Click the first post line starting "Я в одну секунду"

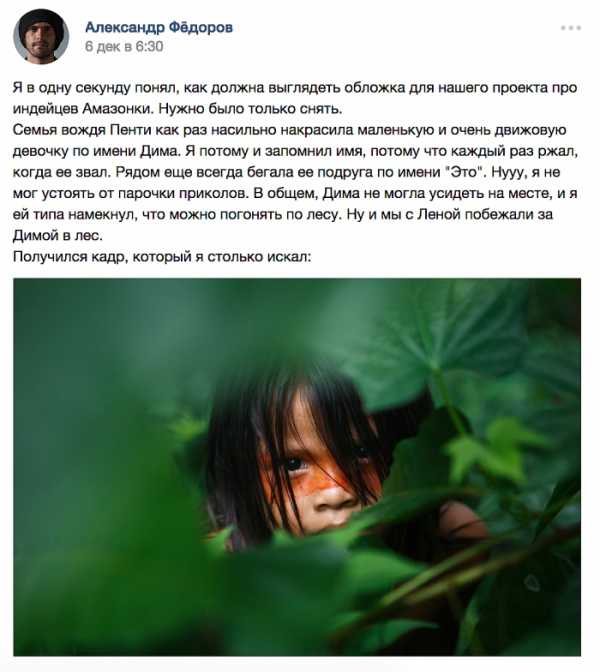point(295,87)
